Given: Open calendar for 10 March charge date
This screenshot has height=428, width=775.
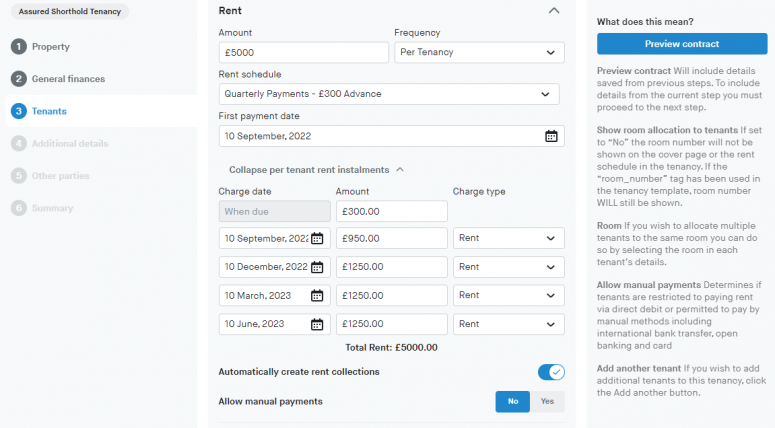Looking at the screenshot, I should [317, 296].
